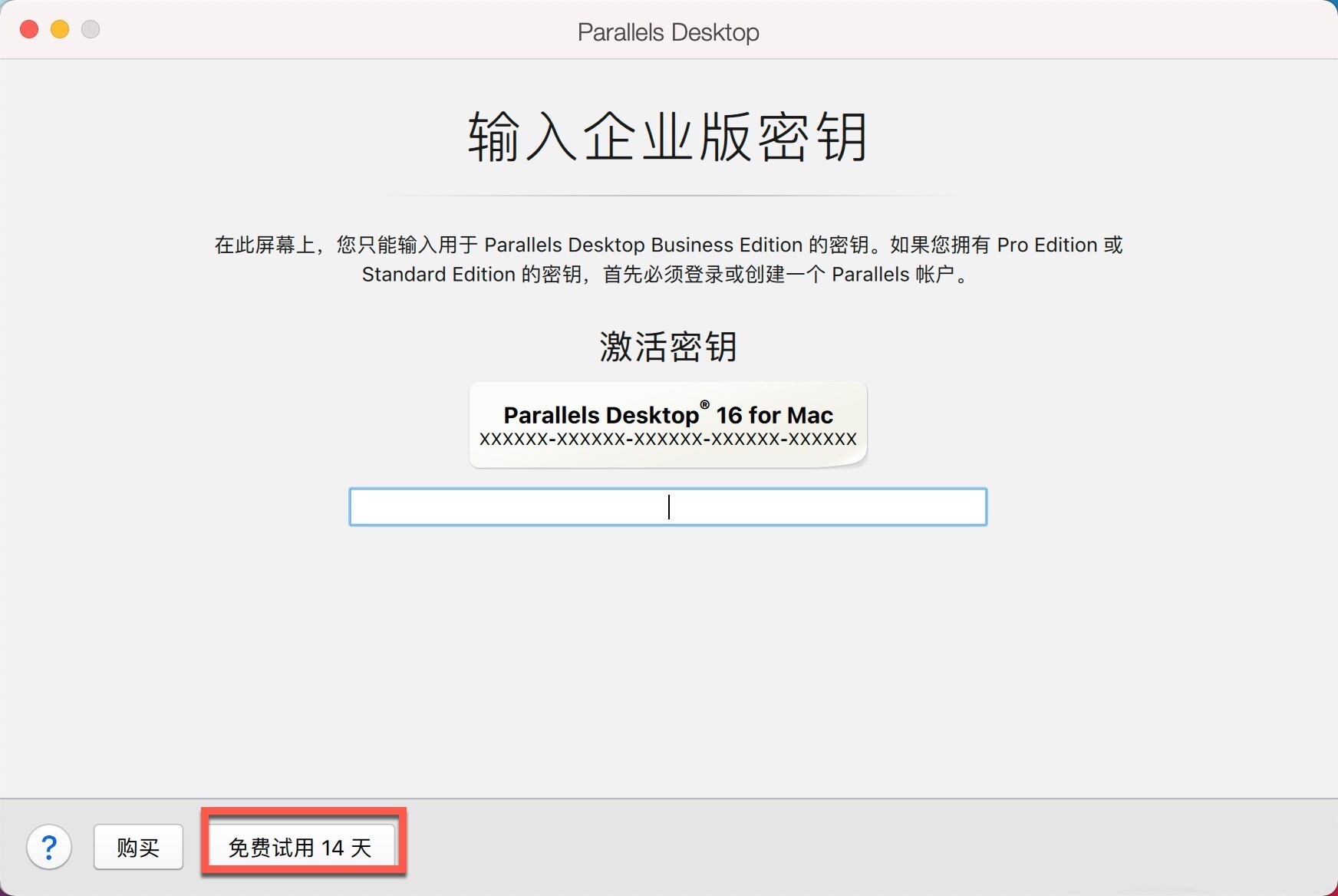Viewport: 1338px width, 896px height.
Task: Click the Parallels Desktop title bar text
Action: (667, 31)
